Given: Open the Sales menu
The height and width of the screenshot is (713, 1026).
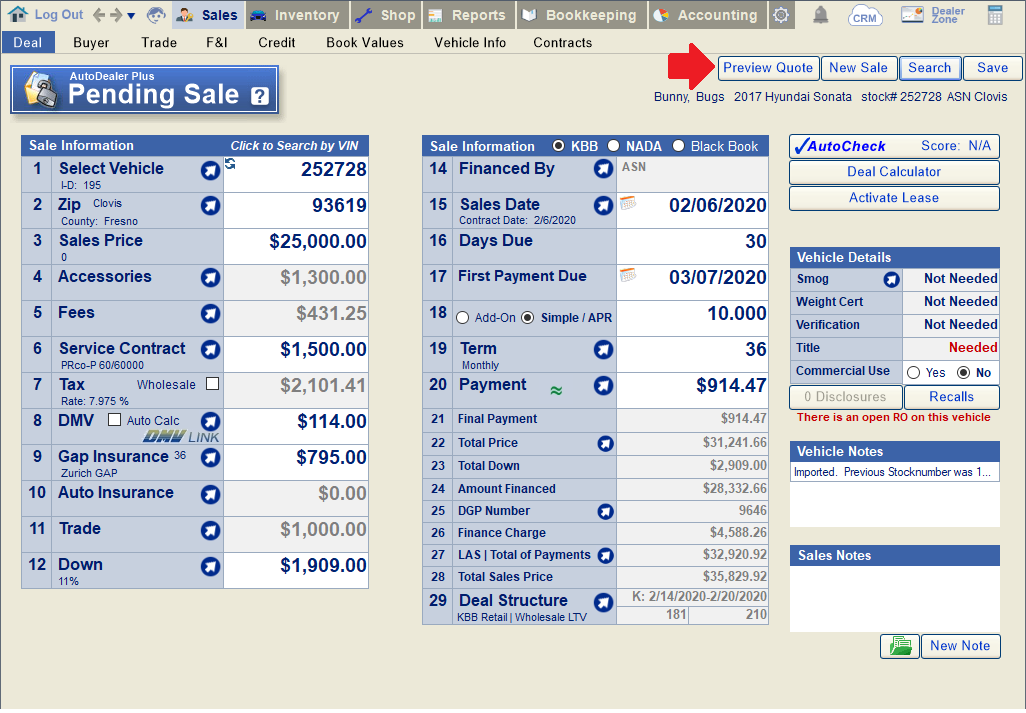Looking at the screenshot, I should 208,15.
